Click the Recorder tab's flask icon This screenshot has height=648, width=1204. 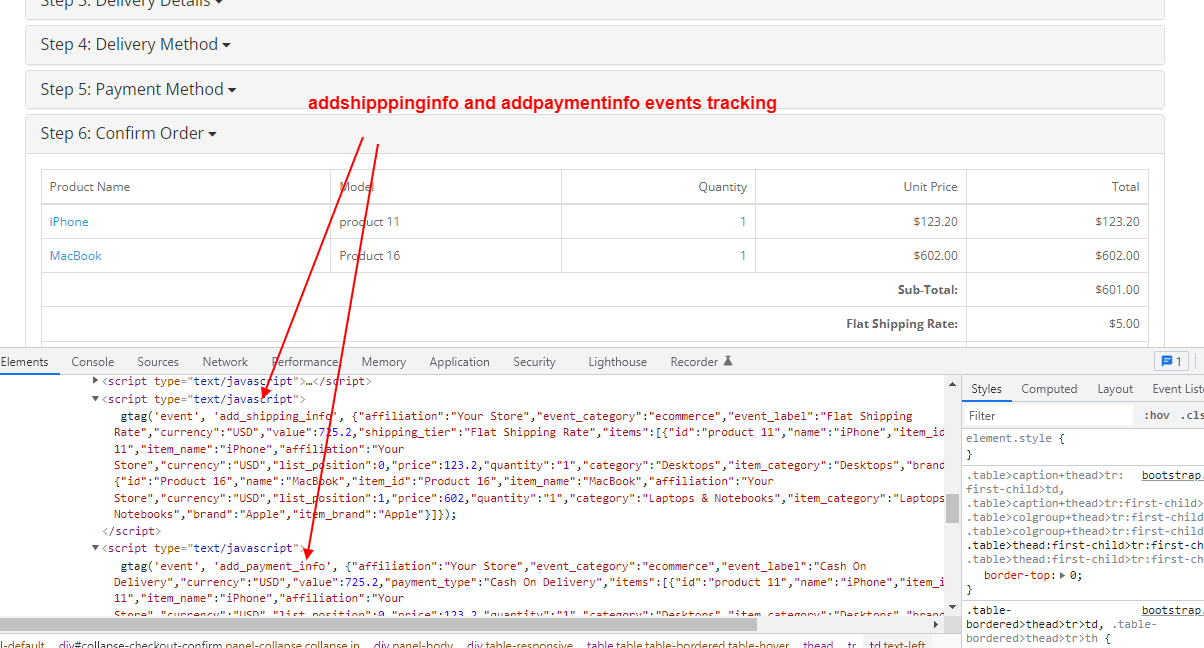[x=728, y=362]
